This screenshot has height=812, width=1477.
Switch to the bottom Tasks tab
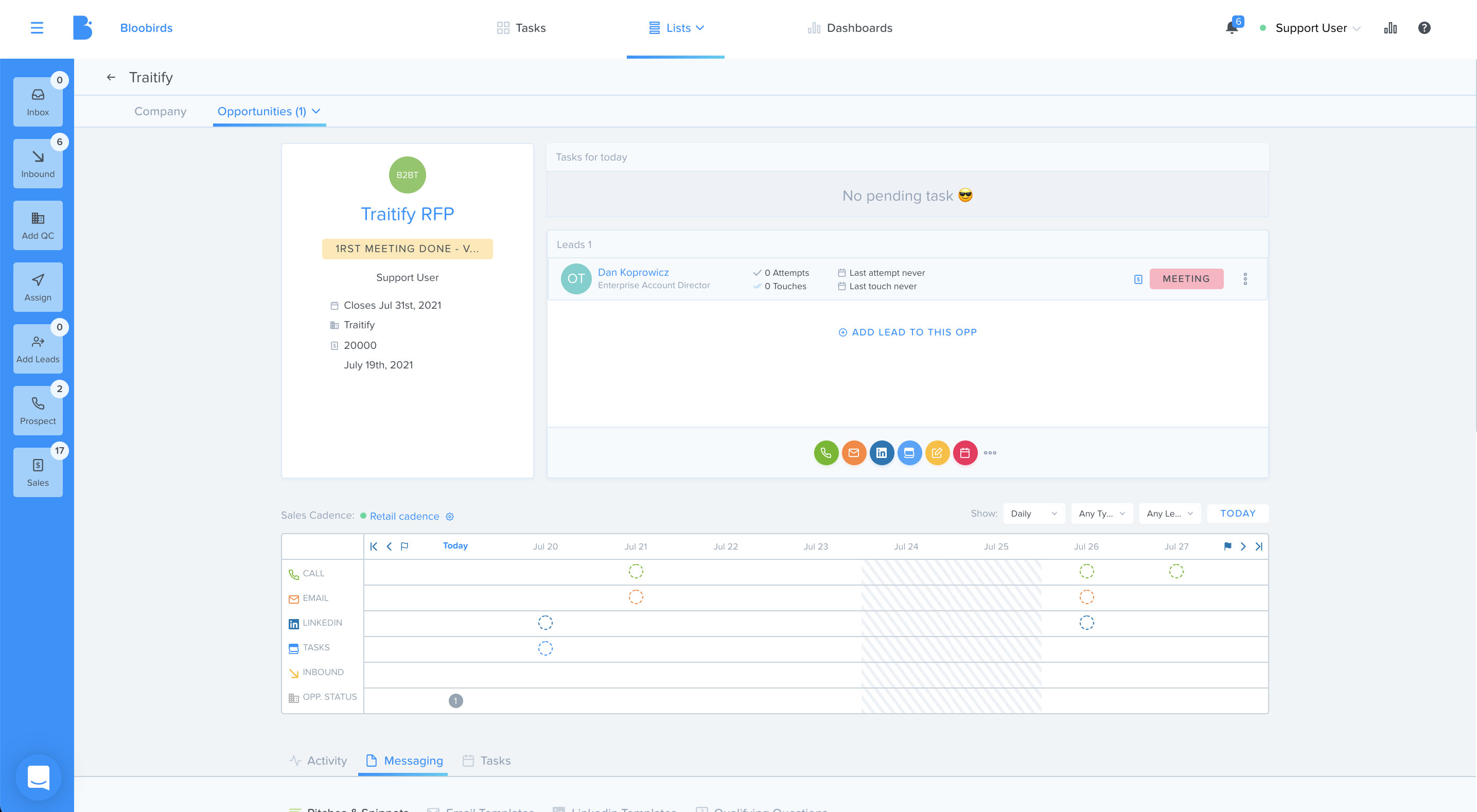click(486, 761)
